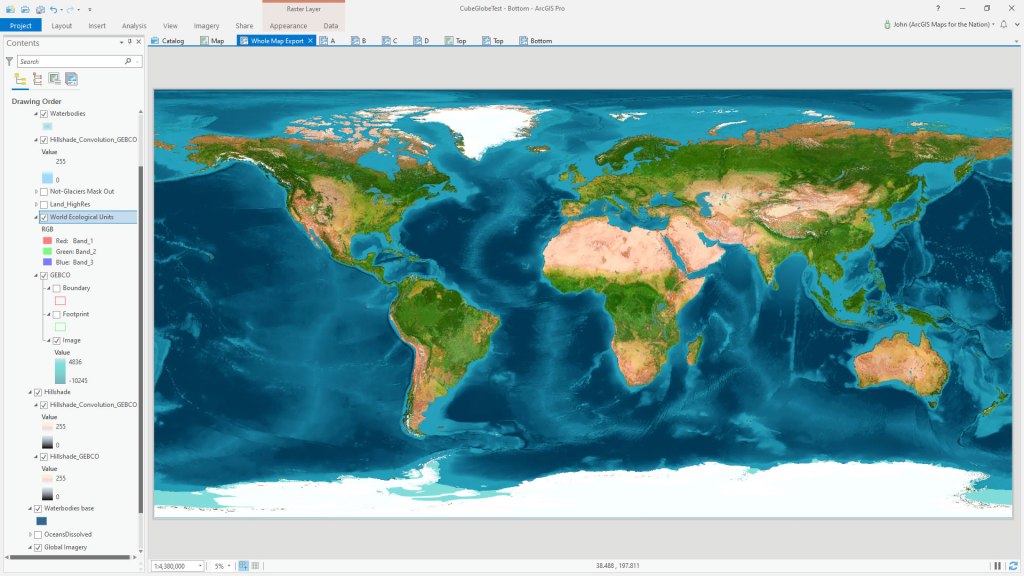
Task: Select the red Band_1 color swatch
Action: pyautogui.click(x=46, y=241)
